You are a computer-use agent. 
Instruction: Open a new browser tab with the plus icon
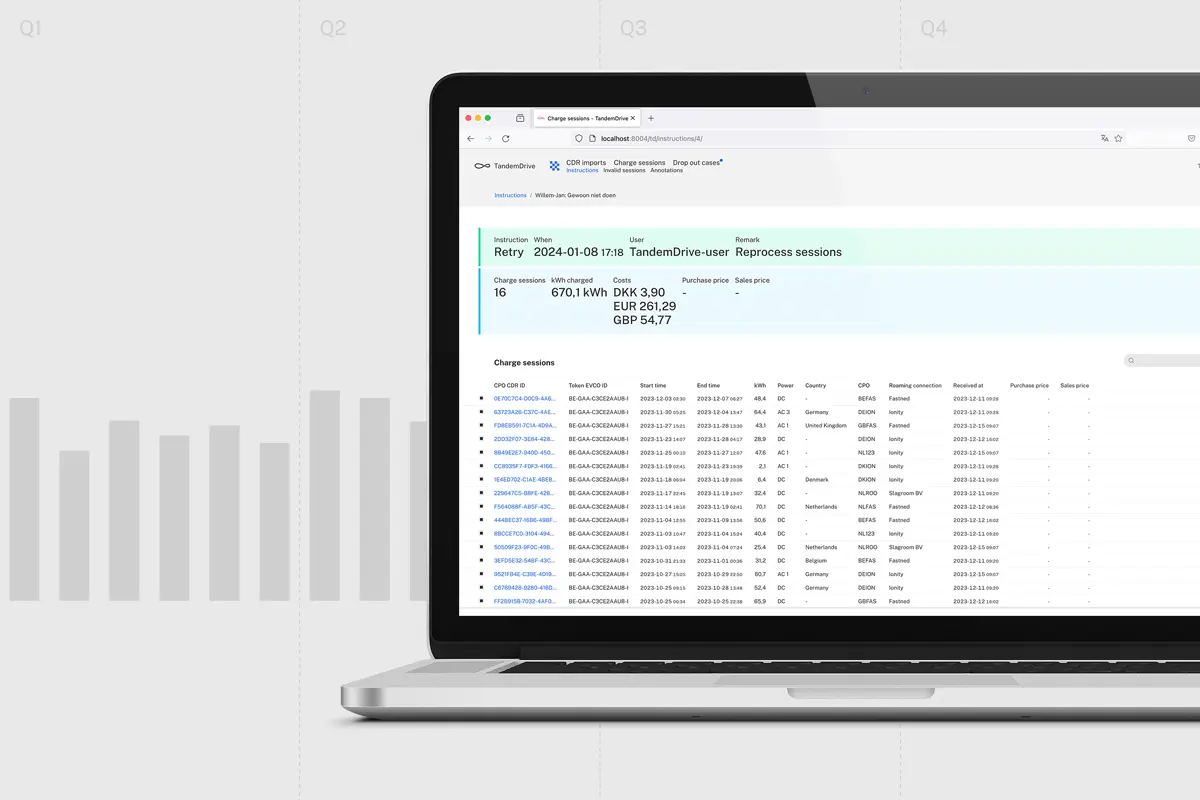651,118
